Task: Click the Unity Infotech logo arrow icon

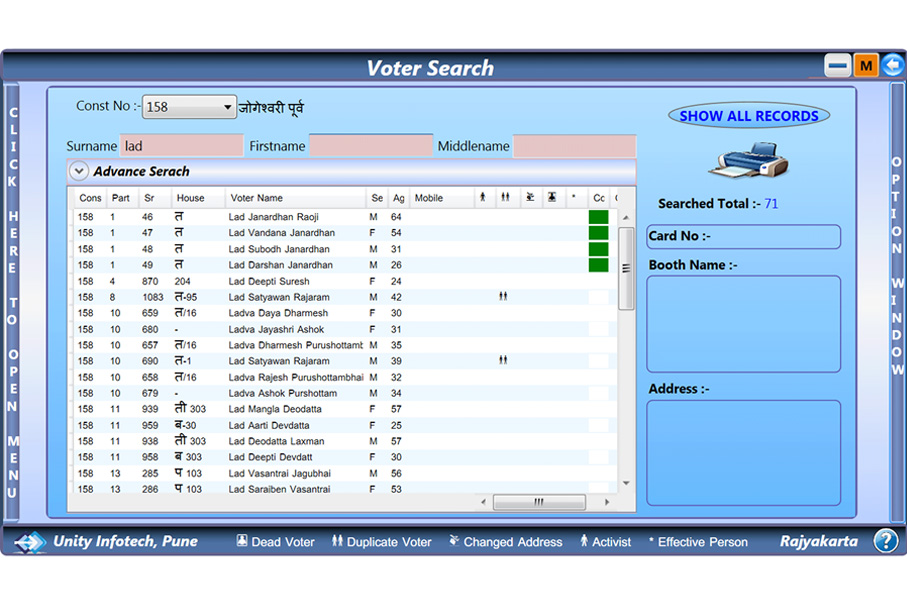Action: coord(30,542)
